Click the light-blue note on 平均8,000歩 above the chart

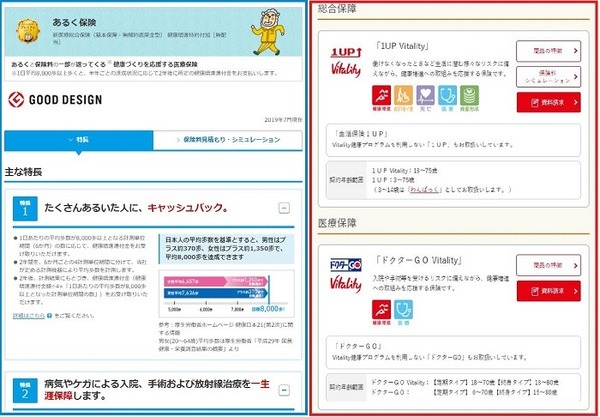227,249
